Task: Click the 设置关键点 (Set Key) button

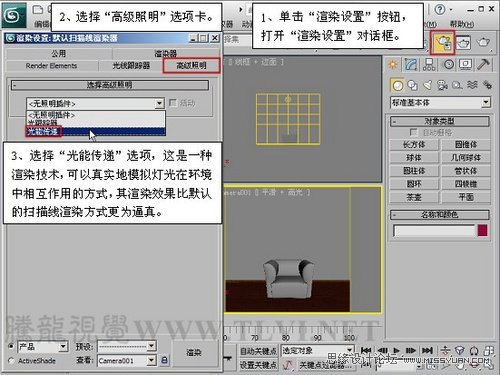Action: coord(258,366)
